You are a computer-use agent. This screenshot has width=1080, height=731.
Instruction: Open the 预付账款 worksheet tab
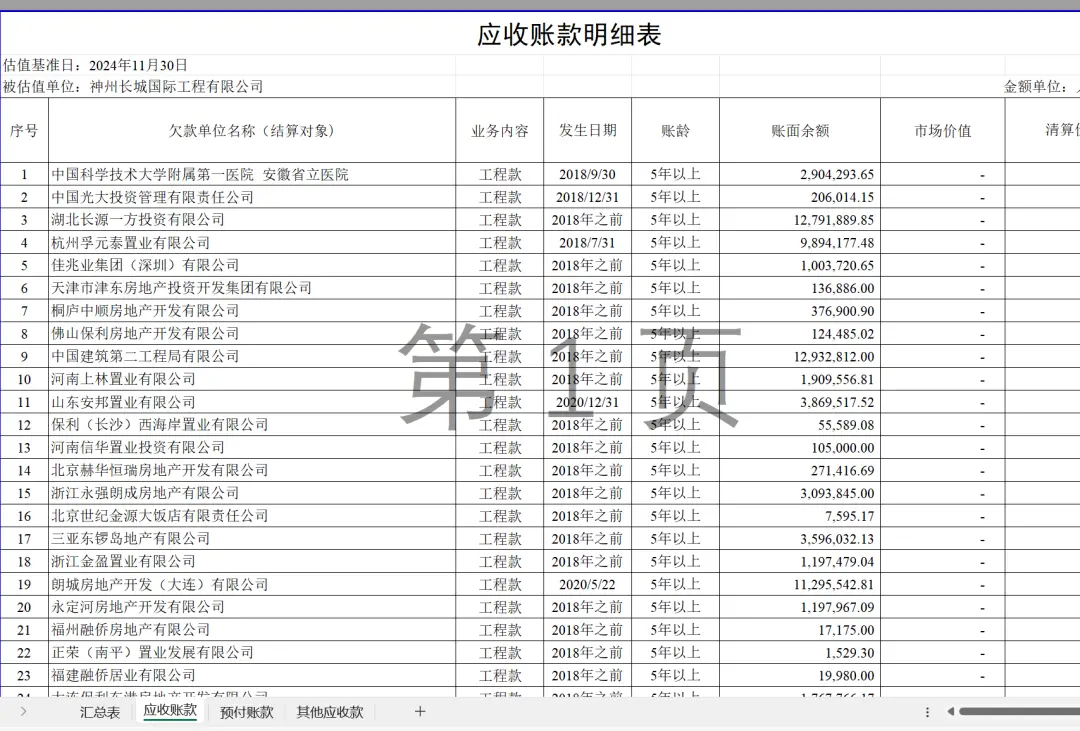[245, 712]
